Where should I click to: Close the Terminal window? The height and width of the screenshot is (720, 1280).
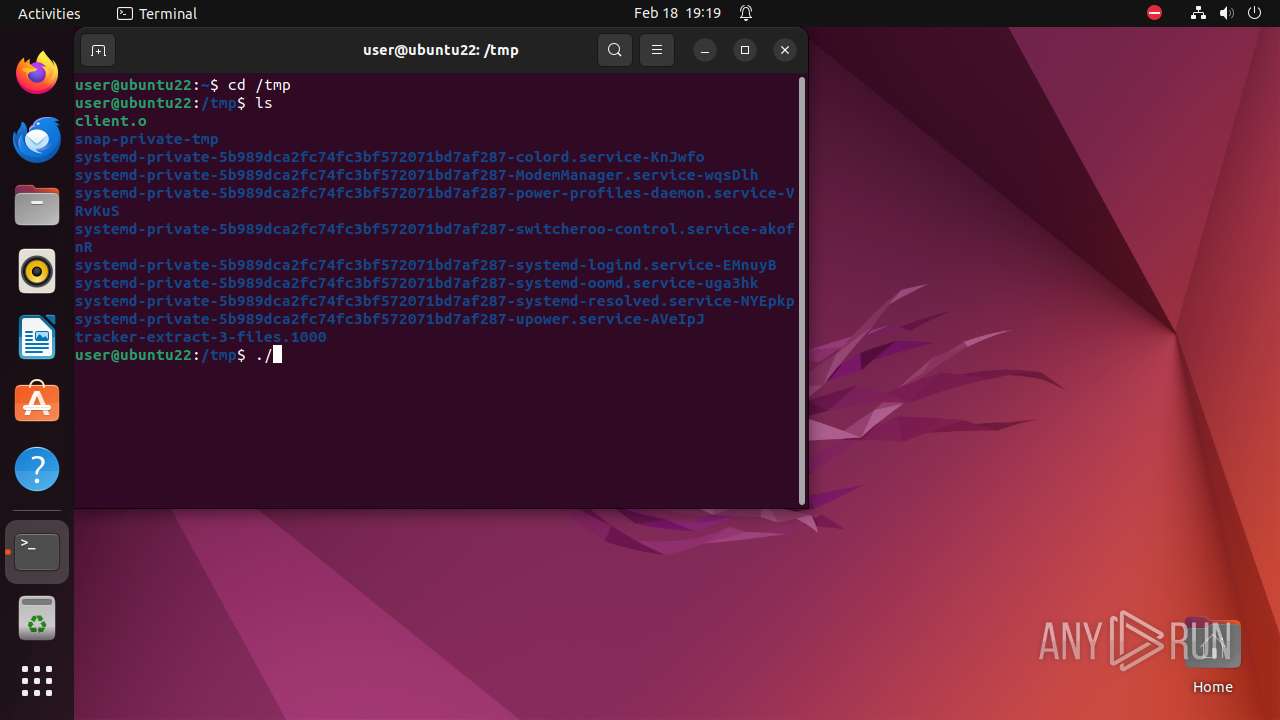point(785,50)
